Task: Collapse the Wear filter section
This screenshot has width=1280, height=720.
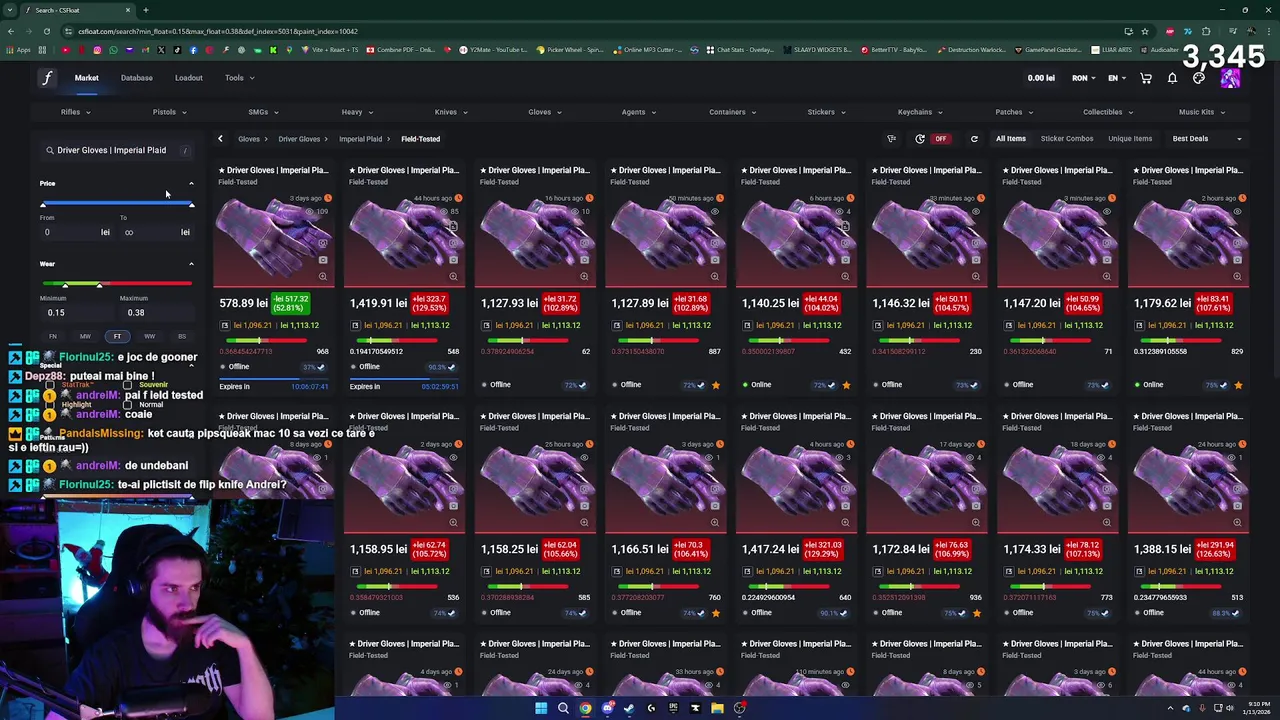Action: pyautogui.click(x=191, y=264)
